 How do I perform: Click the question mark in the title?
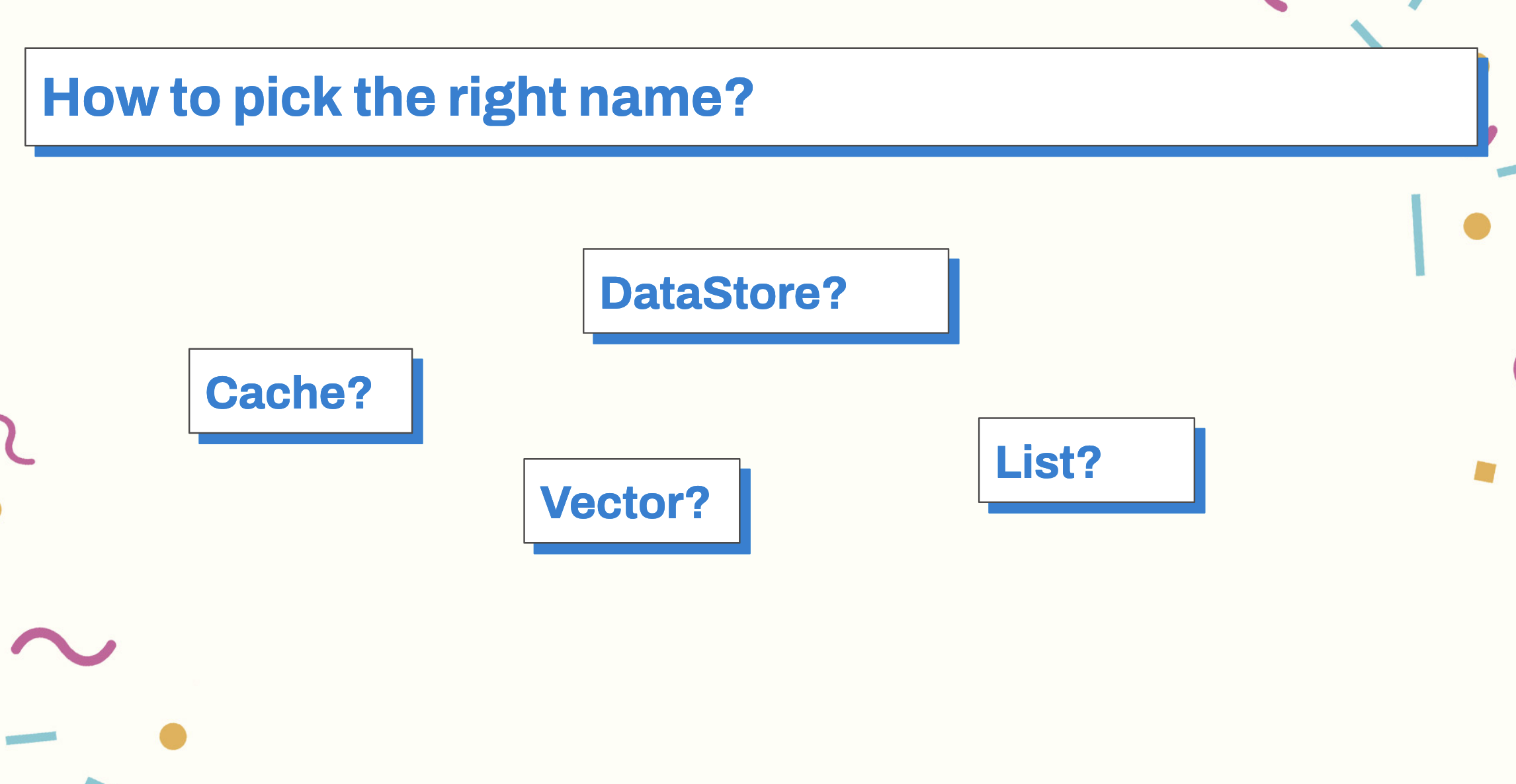[x=738, y=97]
